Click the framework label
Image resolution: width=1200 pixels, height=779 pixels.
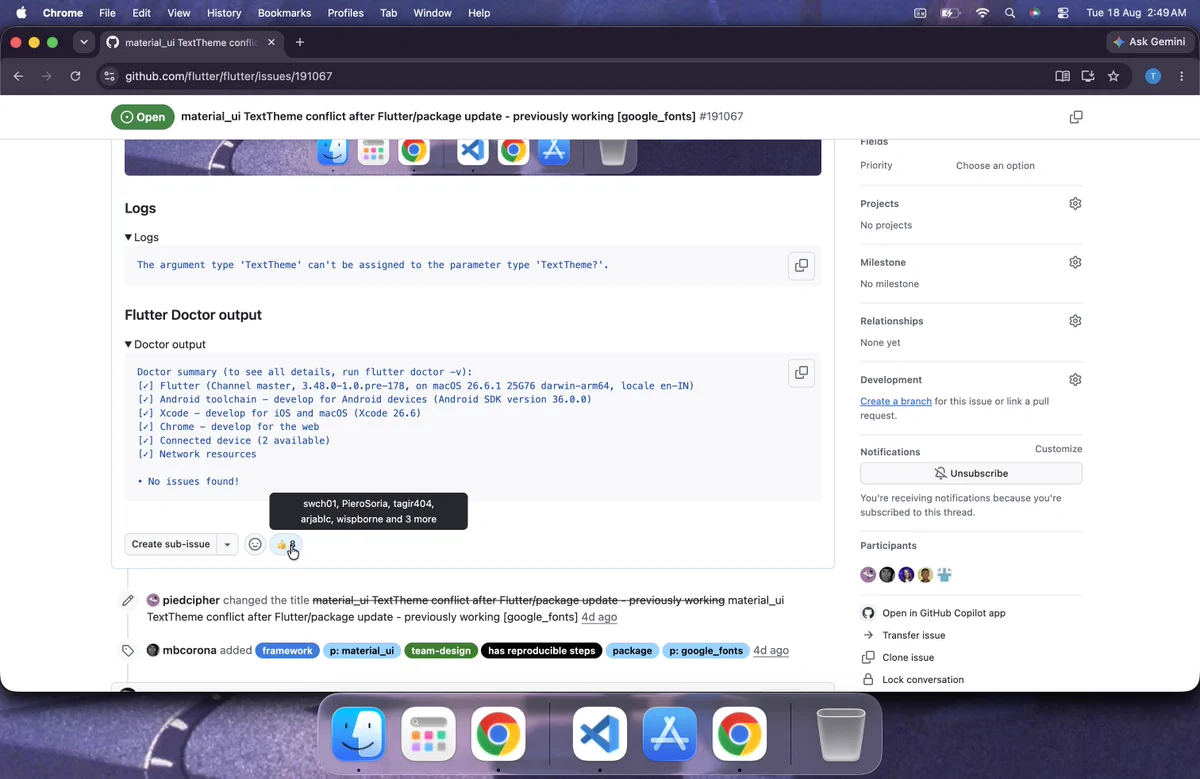point(288,650)
